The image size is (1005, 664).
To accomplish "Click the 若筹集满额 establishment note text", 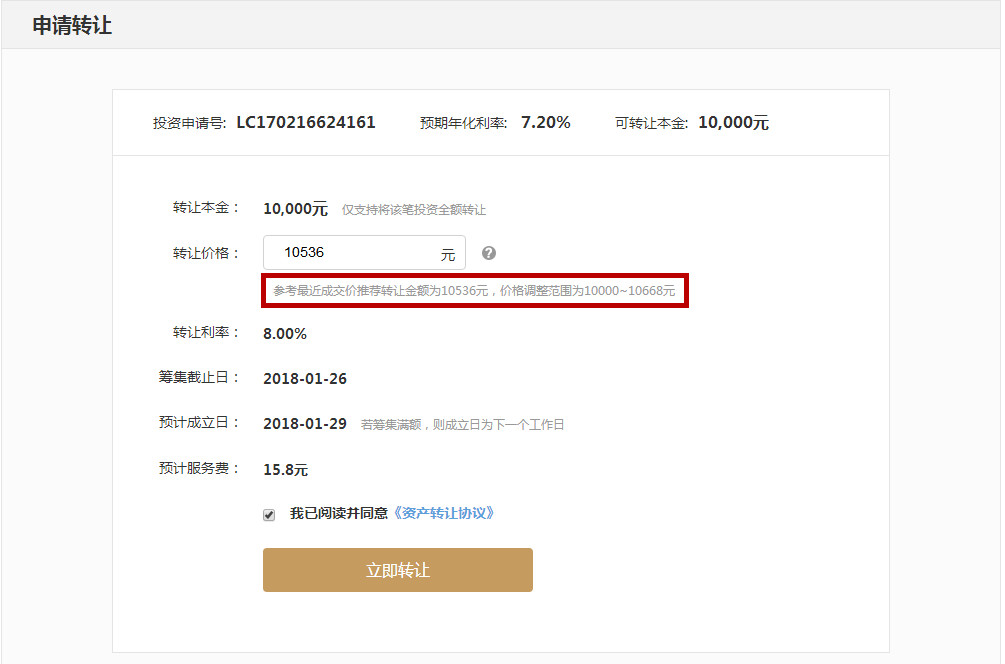I will tap(462, 425).
